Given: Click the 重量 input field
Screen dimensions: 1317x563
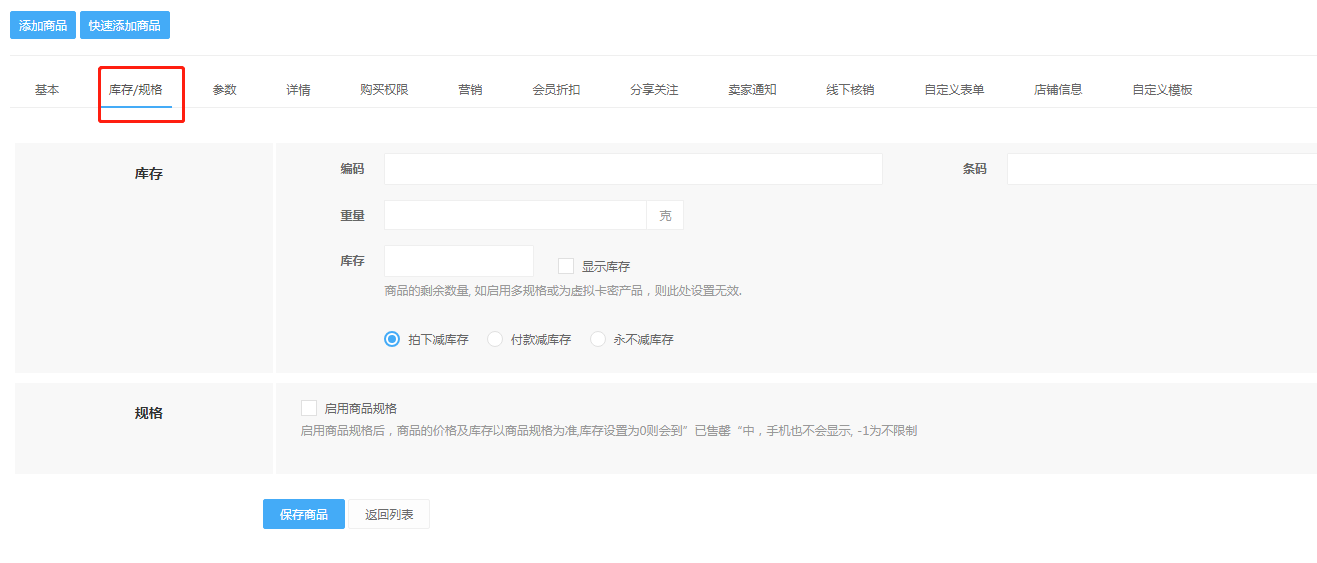Looking at the screenshot, I should (515, 215).
